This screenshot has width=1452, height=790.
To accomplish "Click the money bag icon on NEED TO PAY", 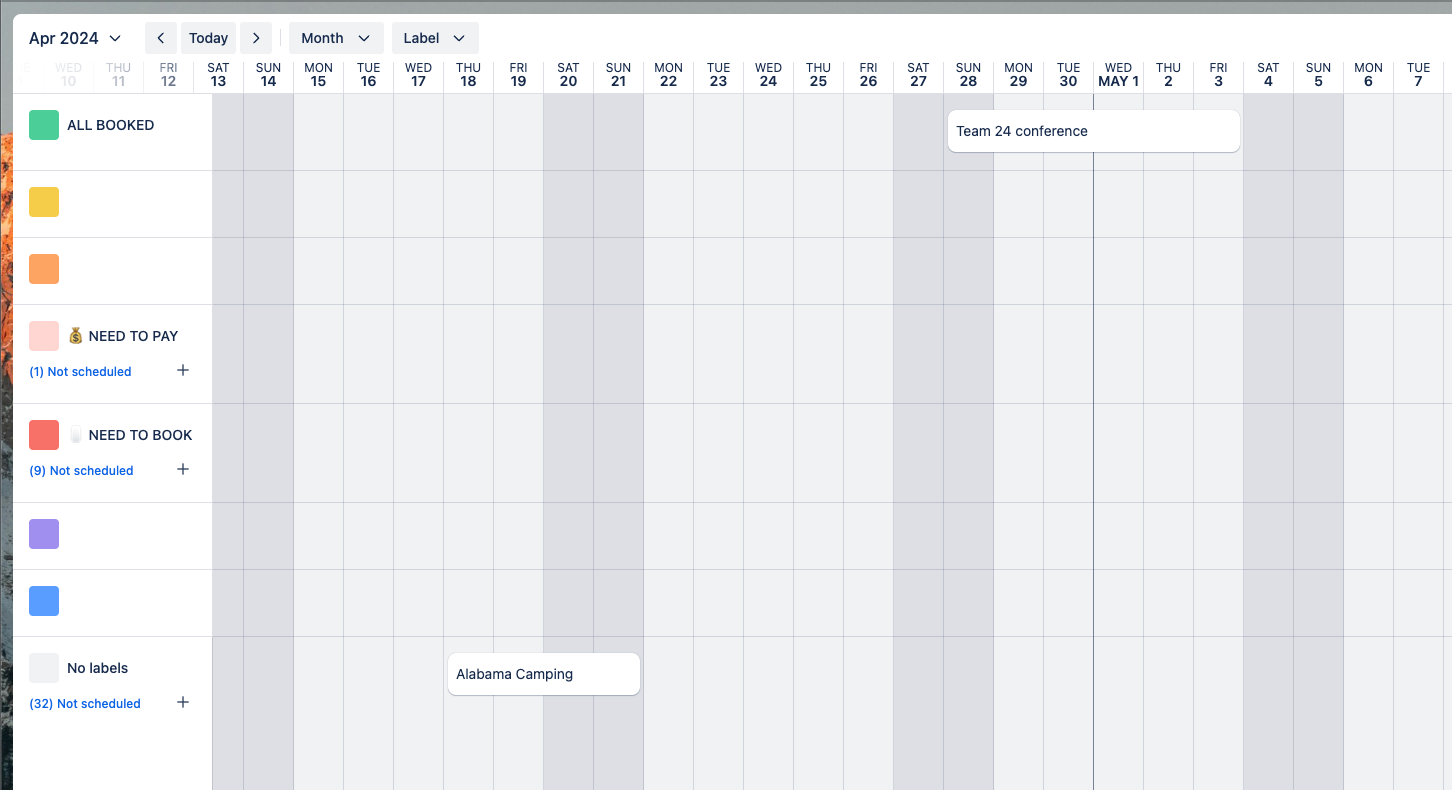I will click(75, 335).
